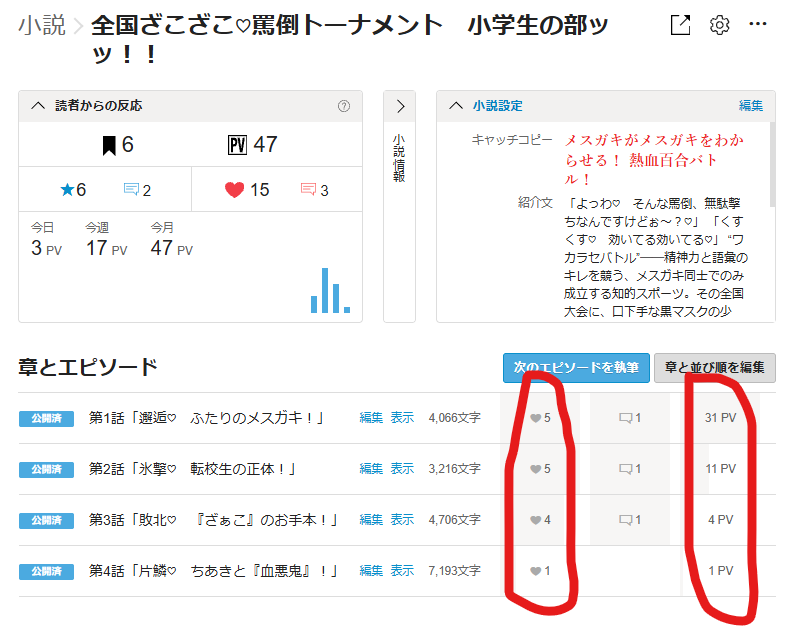Select episode title 第2話「氷撃♡ 転校生の正体！」
The height and width of the screenshot is (626, 800).
193,469
